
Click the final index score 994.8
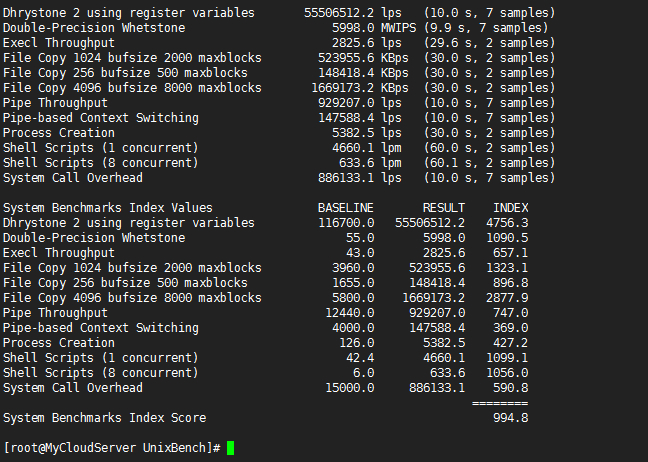[x=510, y=418]
